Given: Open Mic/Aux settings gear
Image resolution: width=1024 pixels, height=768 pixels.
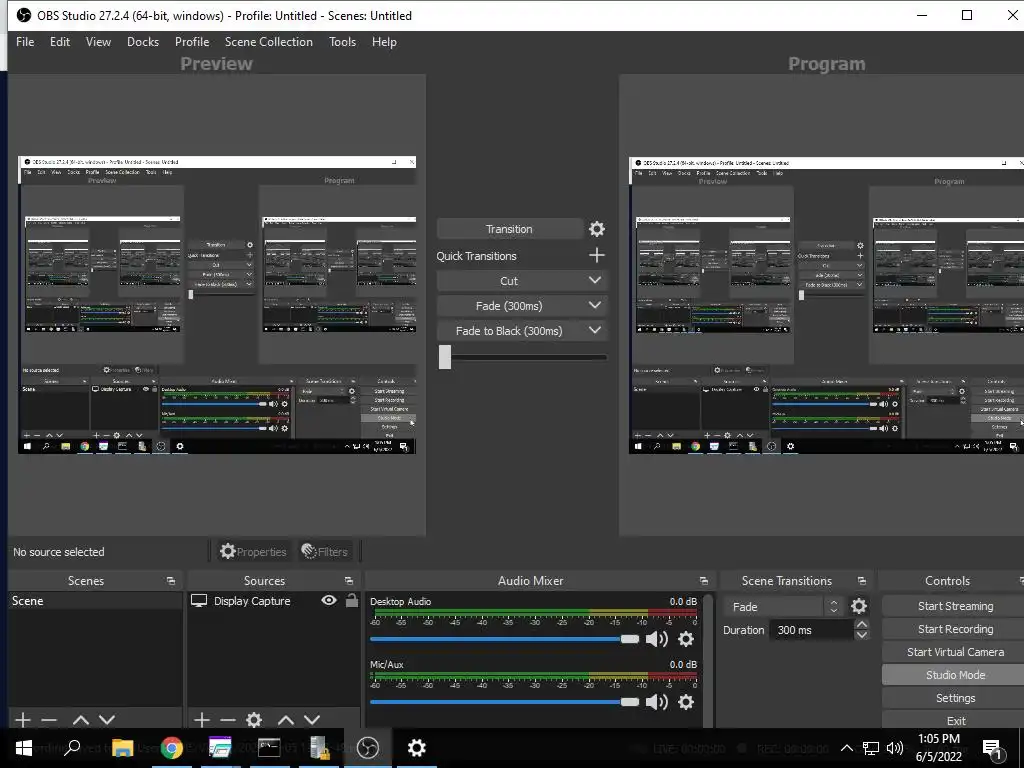Looking at the screenshot, I should (x=686, y=702).
